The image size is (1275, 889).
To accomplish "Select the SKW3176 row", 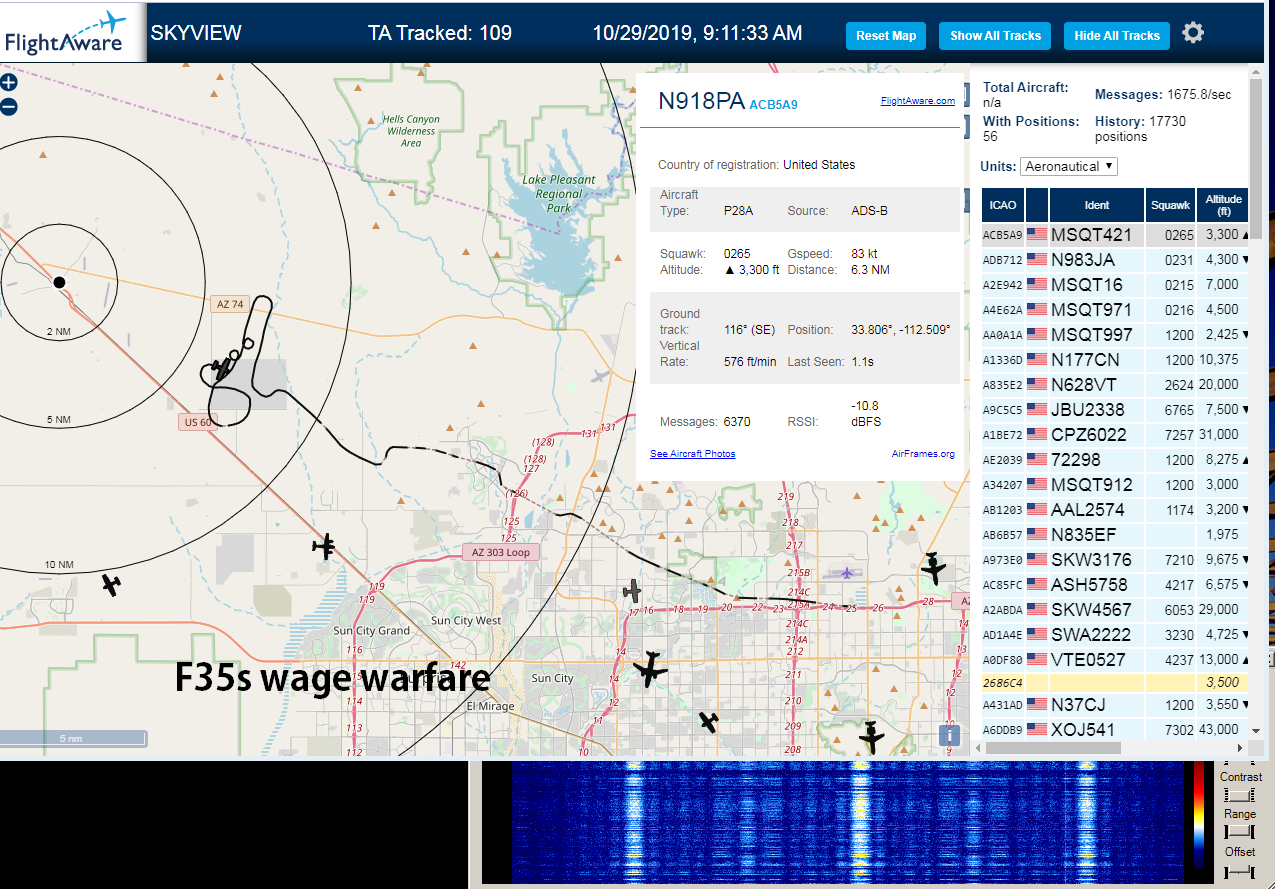I will [x=1115, y=560].
